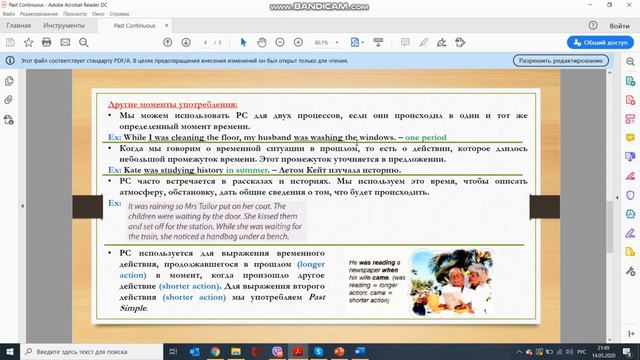The height and width of the screenshot is (360, 640).
Task: Zoom in with plus circle icon
Action: (x=298, y=42)
